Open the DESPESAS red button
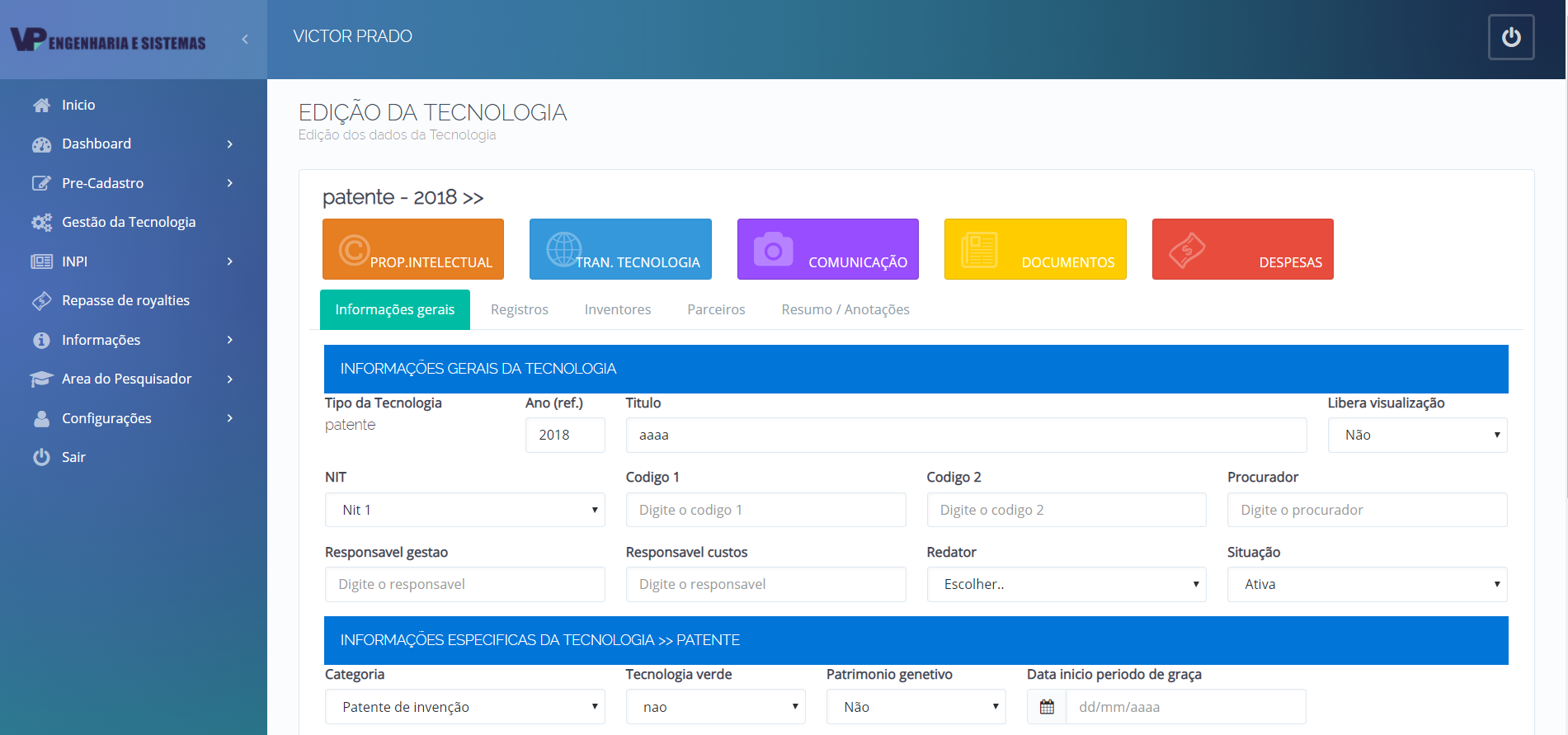This screenshot has width=1568, height=735. click(x=1243, y=249)
